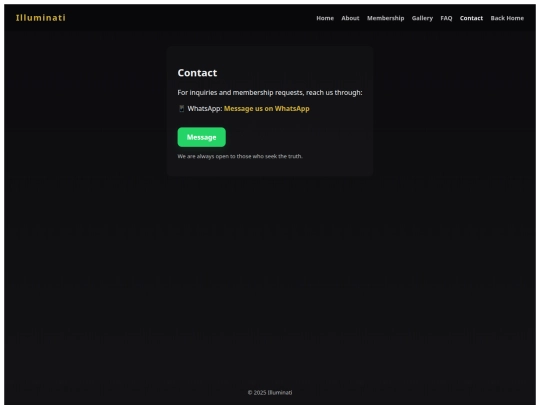The width and height of the screenshot is (540, 405).
Task: Open the Home nav link
Action: (x=325, y=18)
